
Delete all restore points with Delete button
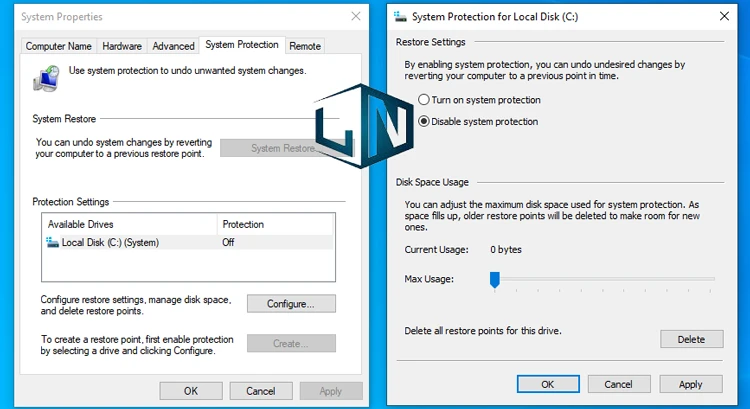692,339
